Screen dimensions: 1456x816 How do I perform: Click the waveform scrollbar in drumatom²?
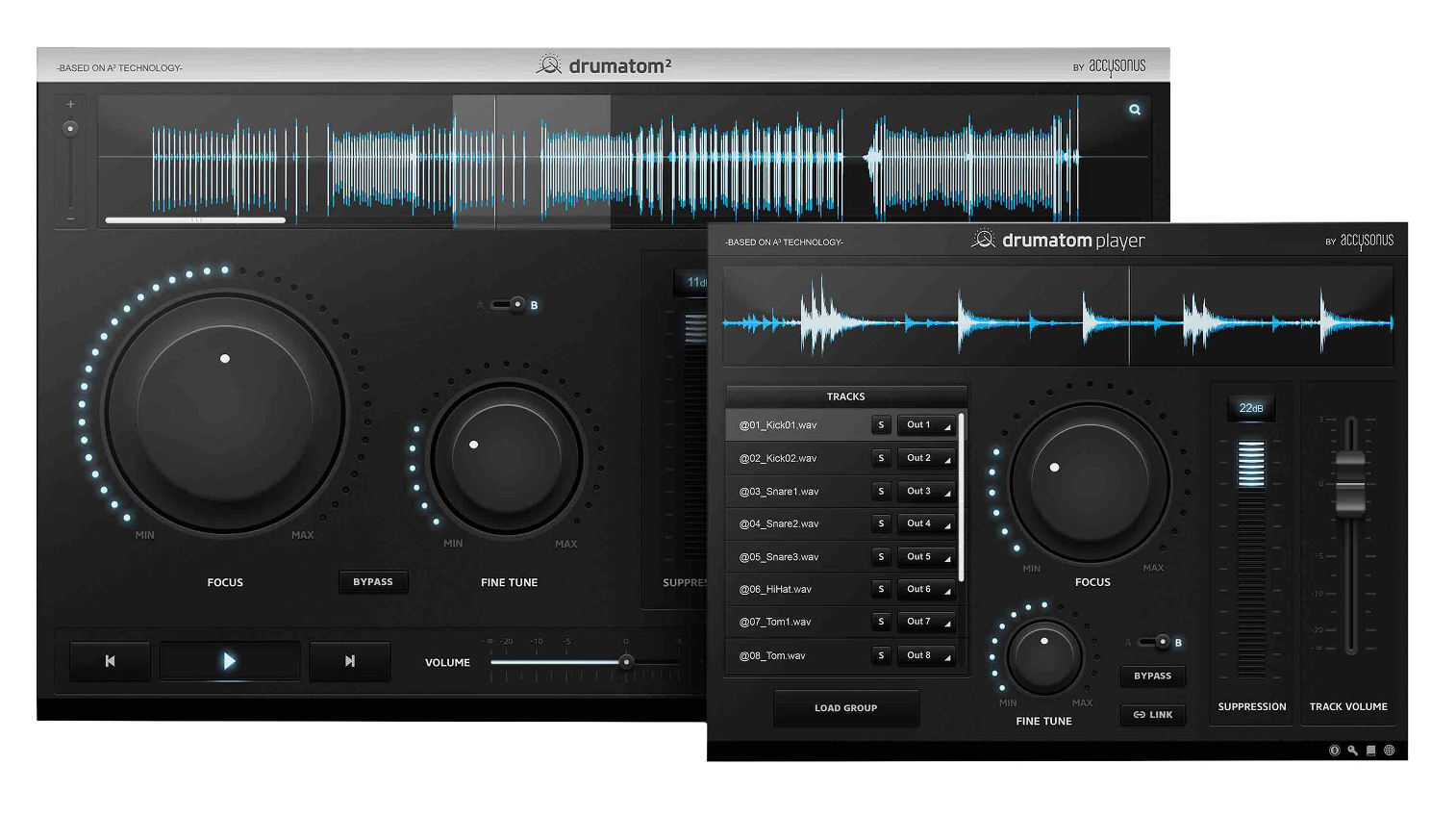click(195, 220)
